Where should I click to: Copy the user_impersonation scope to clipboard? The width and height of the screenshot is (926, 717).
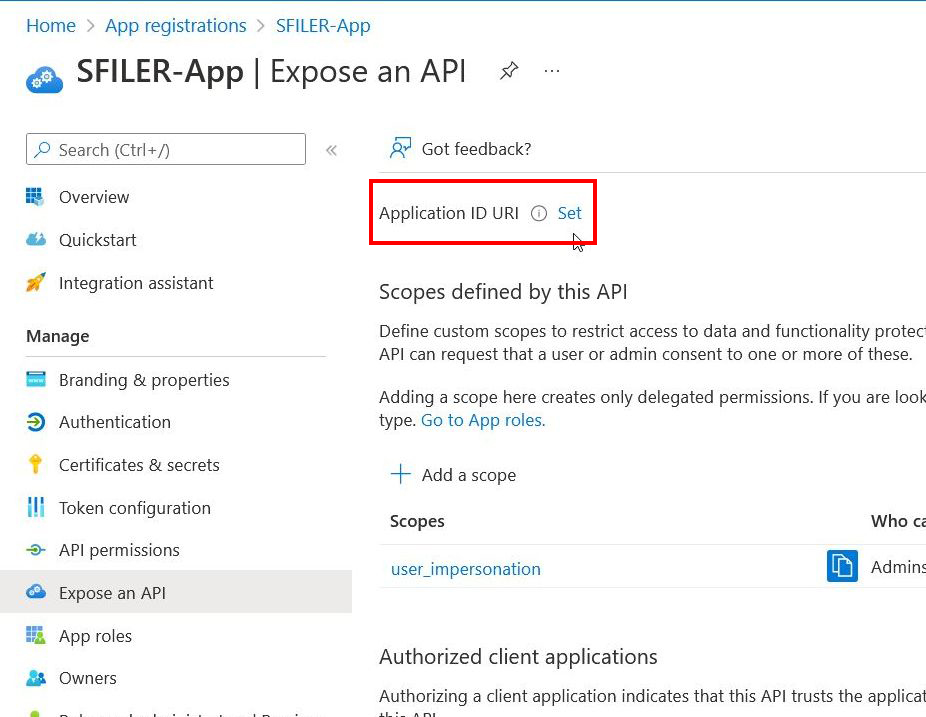click(842, 566)
